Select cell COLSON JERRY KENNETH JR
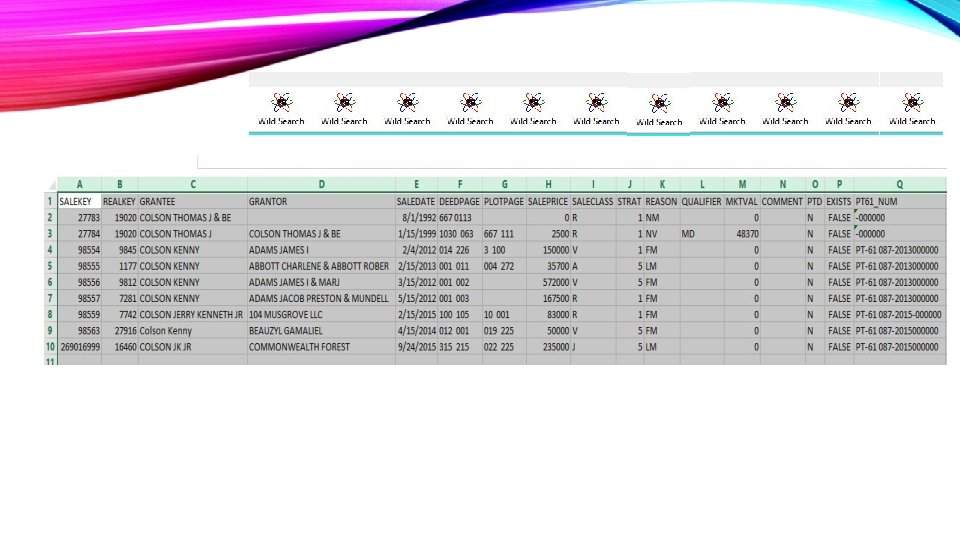Image resolution: width=960 pixels, height=540 pixels. (x=193, y=315)
